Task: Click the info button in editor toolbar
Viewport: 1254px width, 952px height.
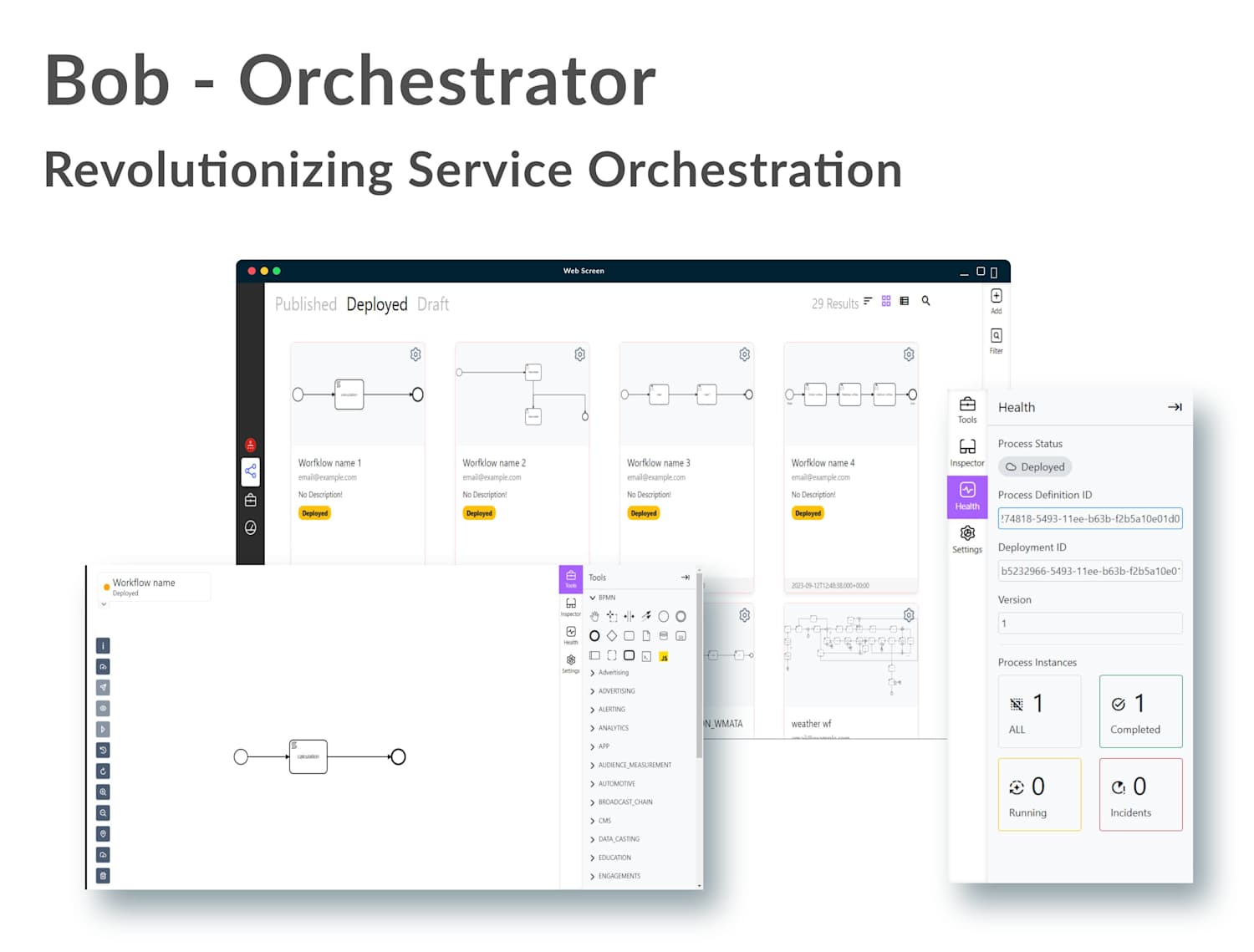Action: coord(103,646)
